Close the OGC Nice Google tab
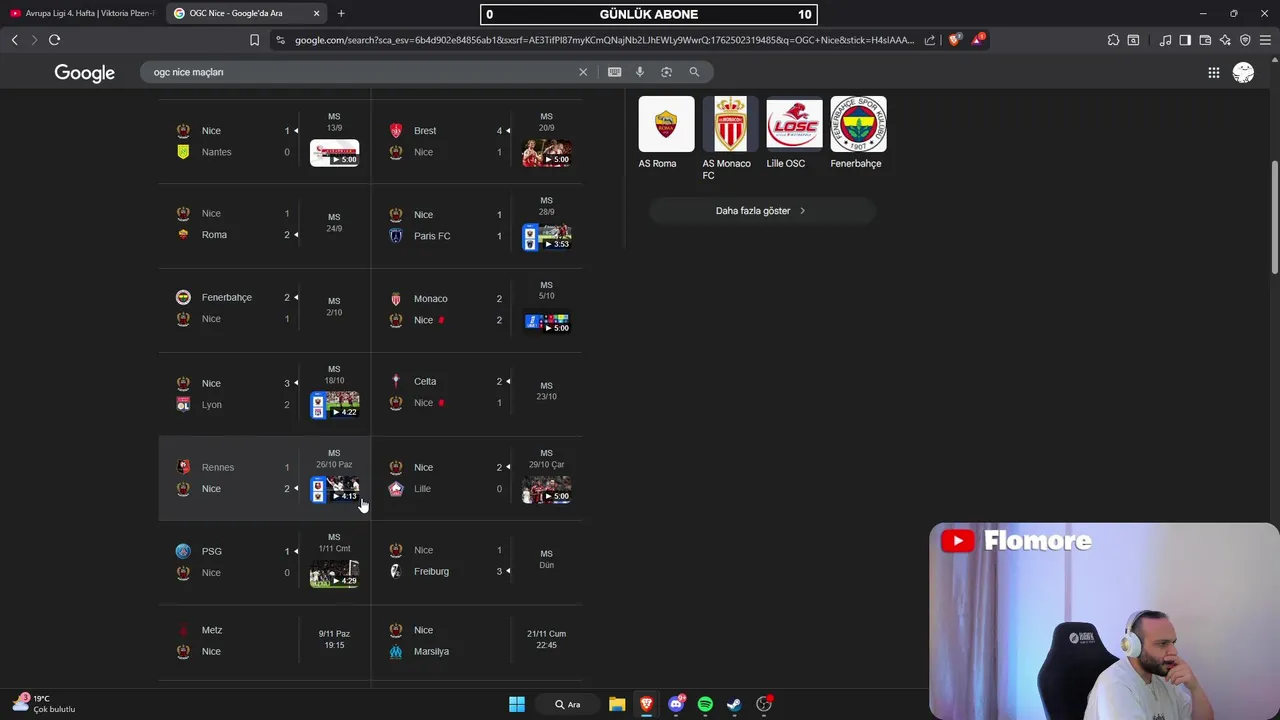The width and height of the screenshot is (1280, 720). 316,13
